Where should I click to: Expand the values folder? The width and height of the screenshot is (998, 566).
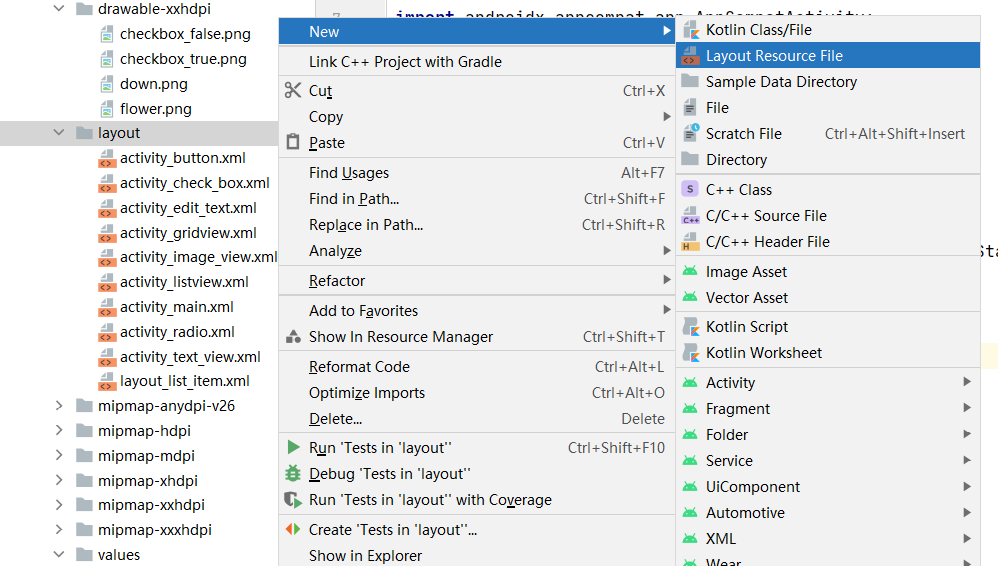pos(58,555)
